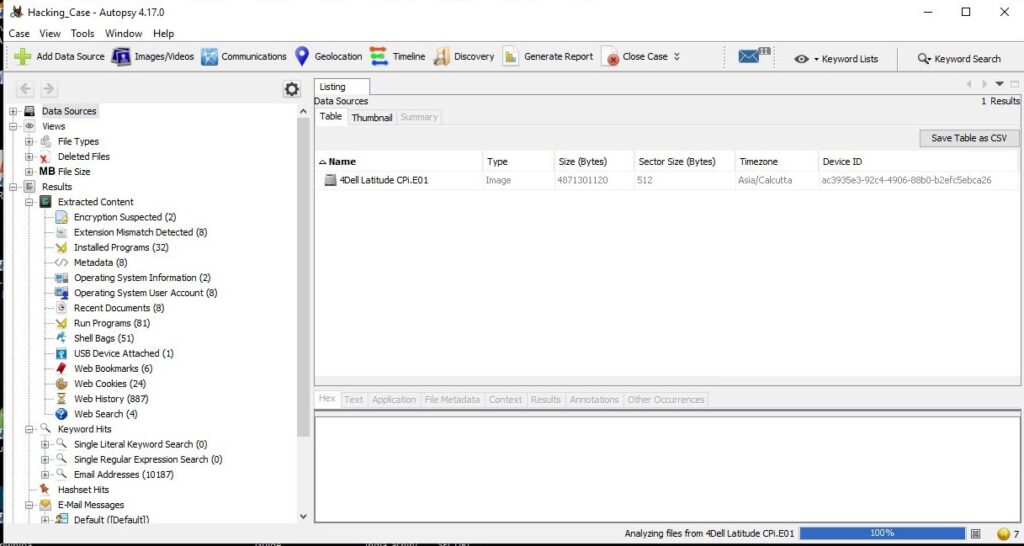Image resolution: width=1024 pixels, height=546 pixels.
Task: Select the Table view tab
Action: 330,117
